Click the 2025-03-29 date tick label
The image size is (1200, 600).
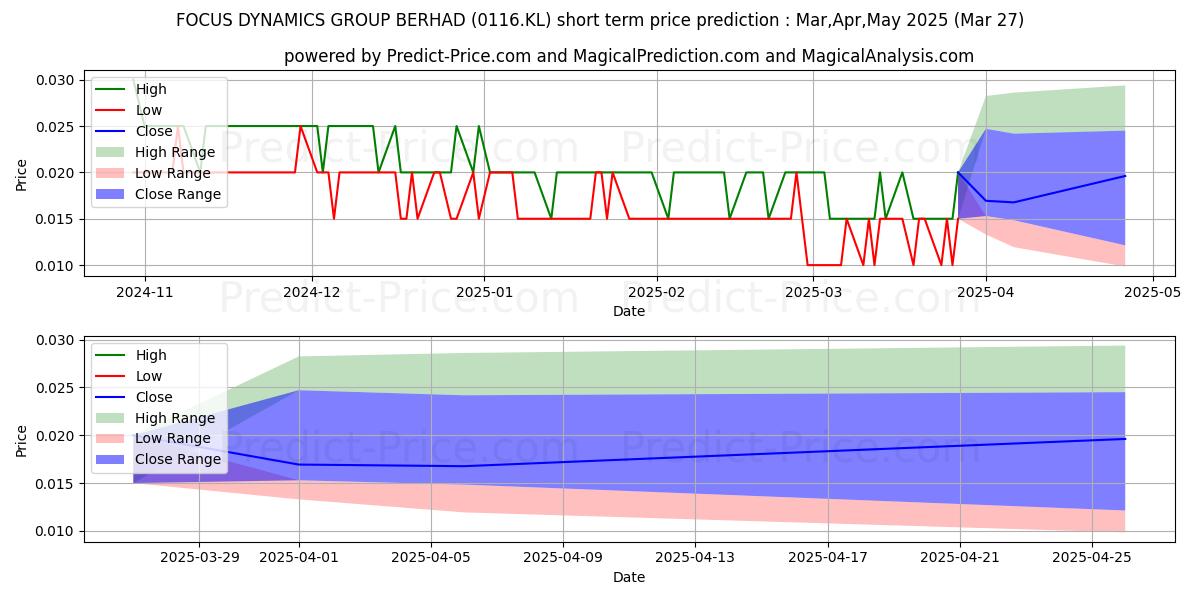tap(199, 558)
